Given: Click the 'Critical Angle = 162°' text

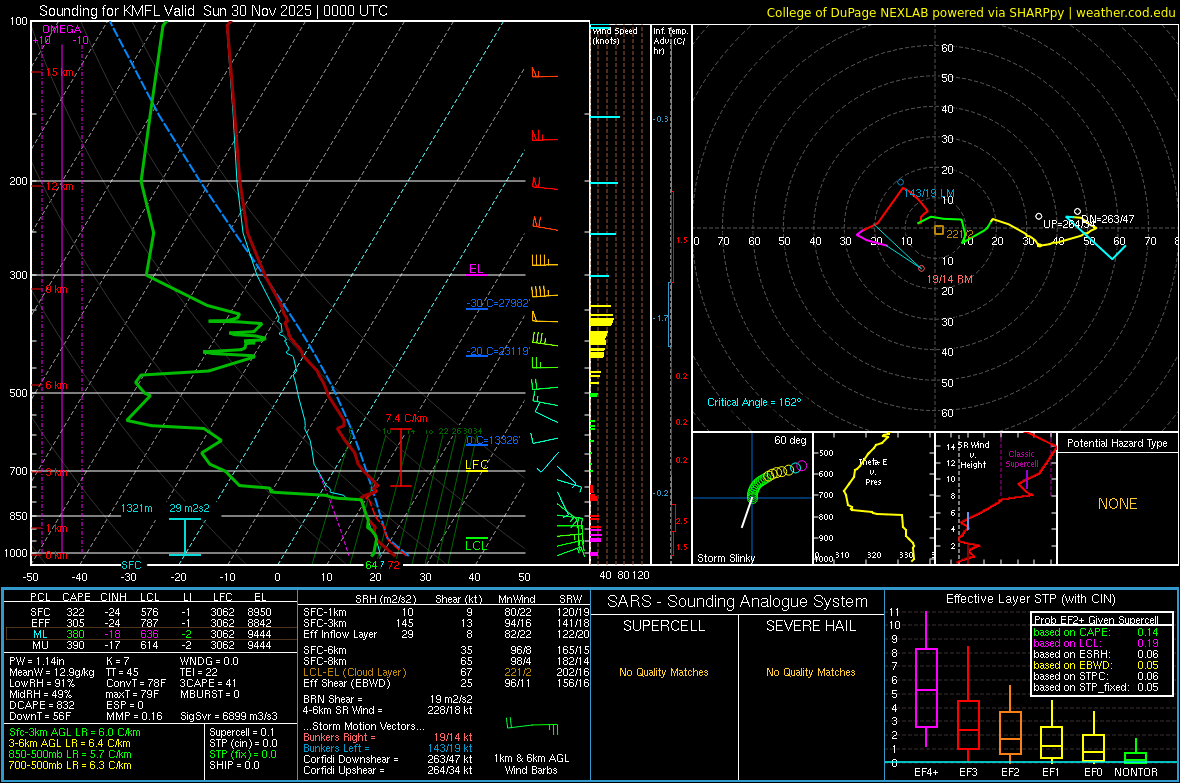Looking at the screenshot, I should pyautogui.click(x=754, y=402).
